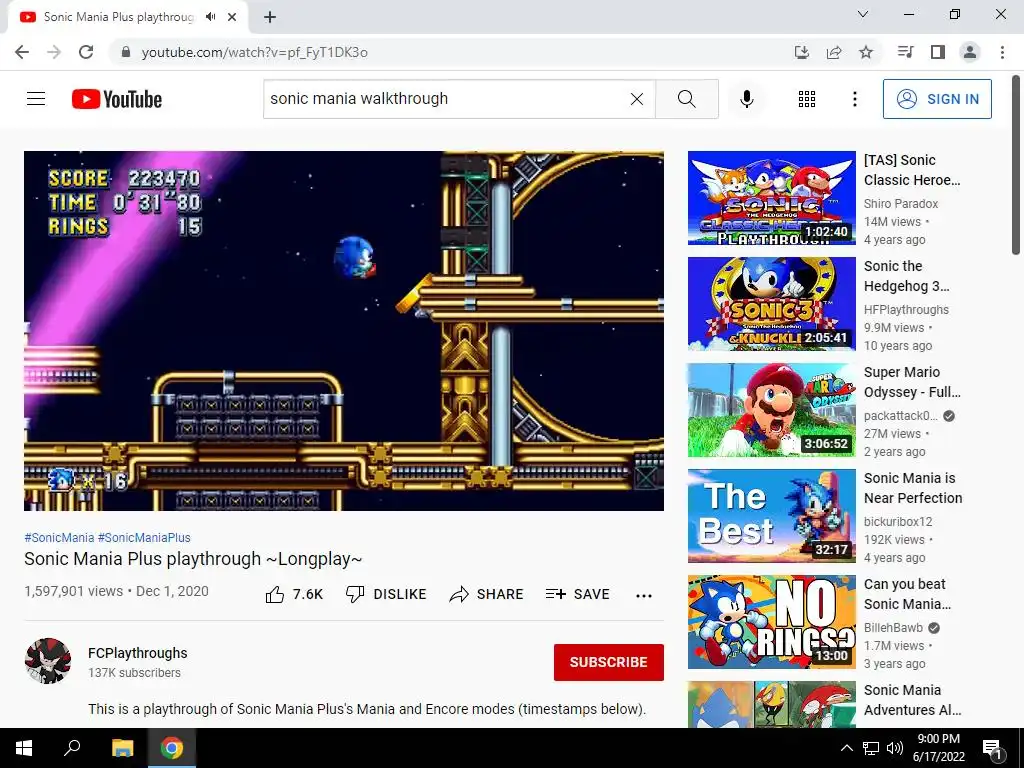Screen dimensions: 1024x768
Task: Close the Sonic Mania Plus tab
Action: [232, 17]
